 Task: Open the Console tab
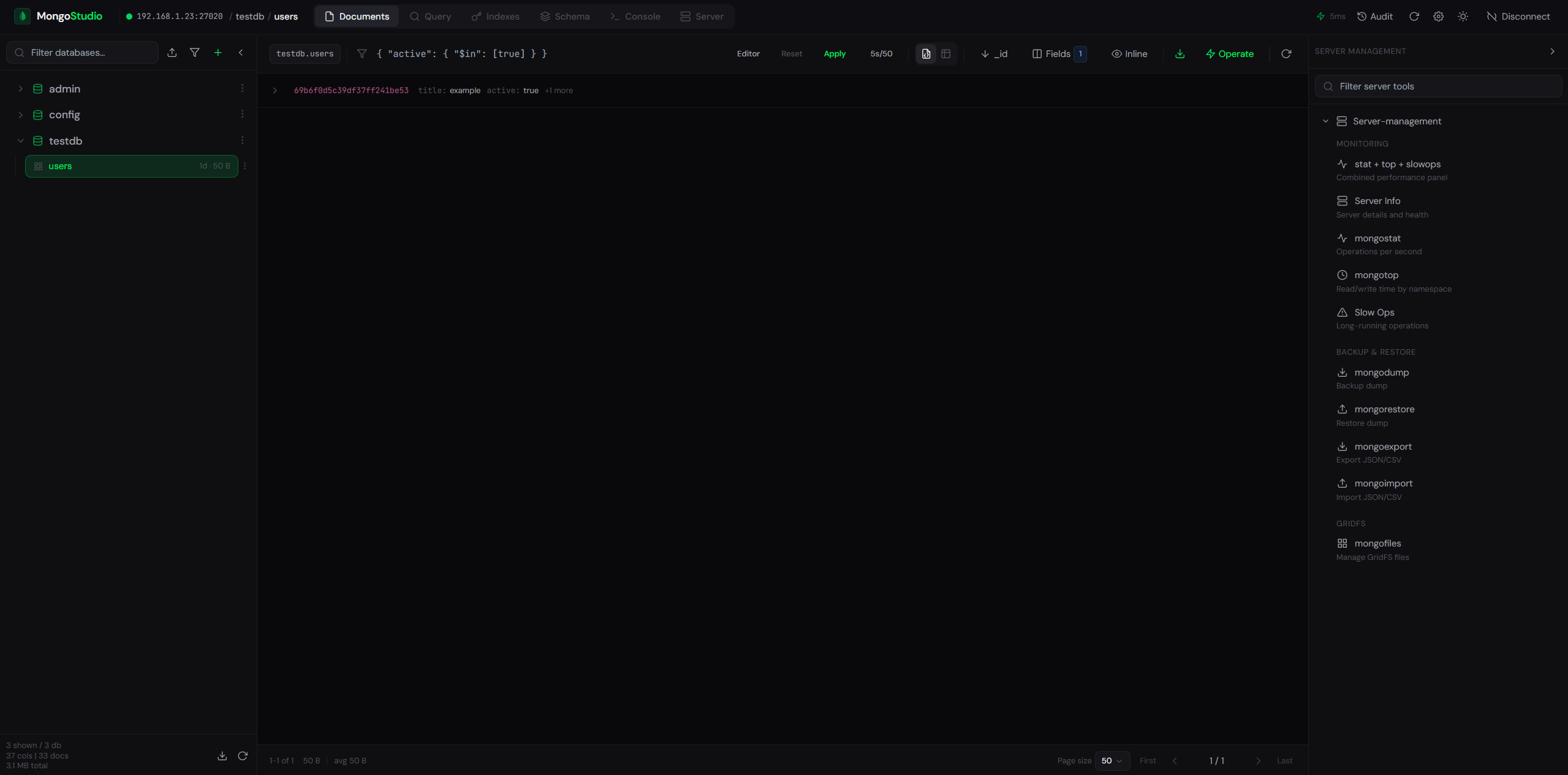[x=635, y=17]
